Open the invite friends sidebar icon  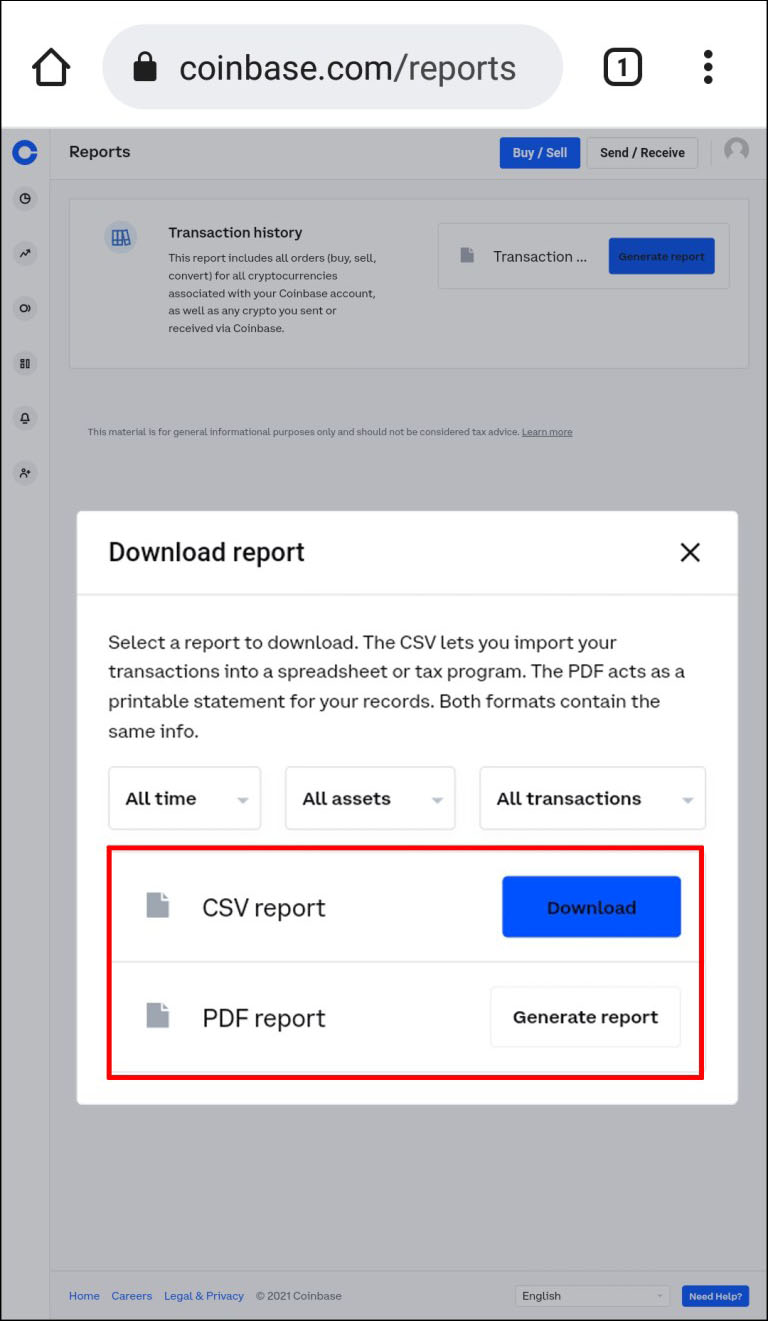pyautogui.click(x=25, y=473)
